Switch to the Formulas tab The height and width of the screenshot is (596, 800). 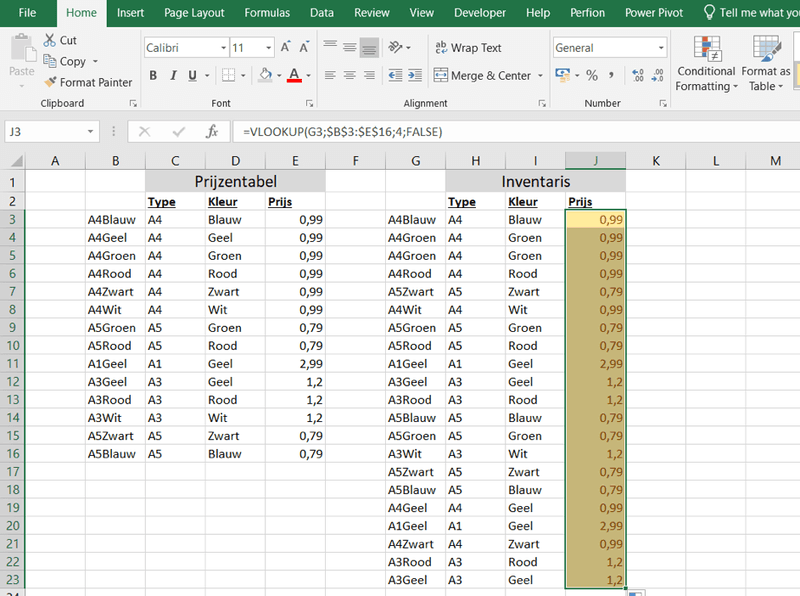(267, 13)
